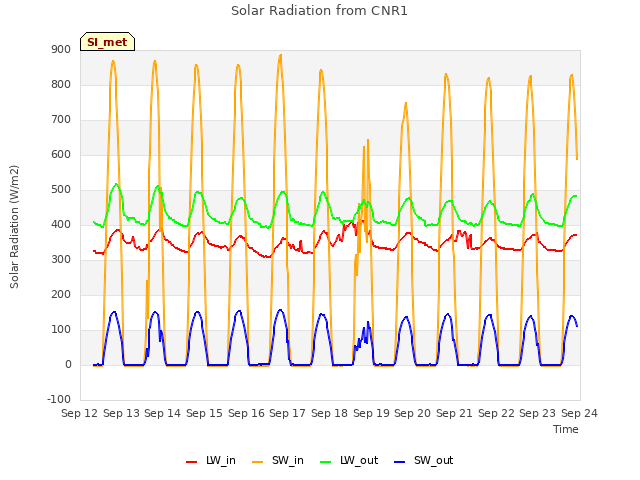The width and height of the screenshot is (640, 480).
Task: Click the 100 y-axis tick label
Action: [x=61, y=330]
